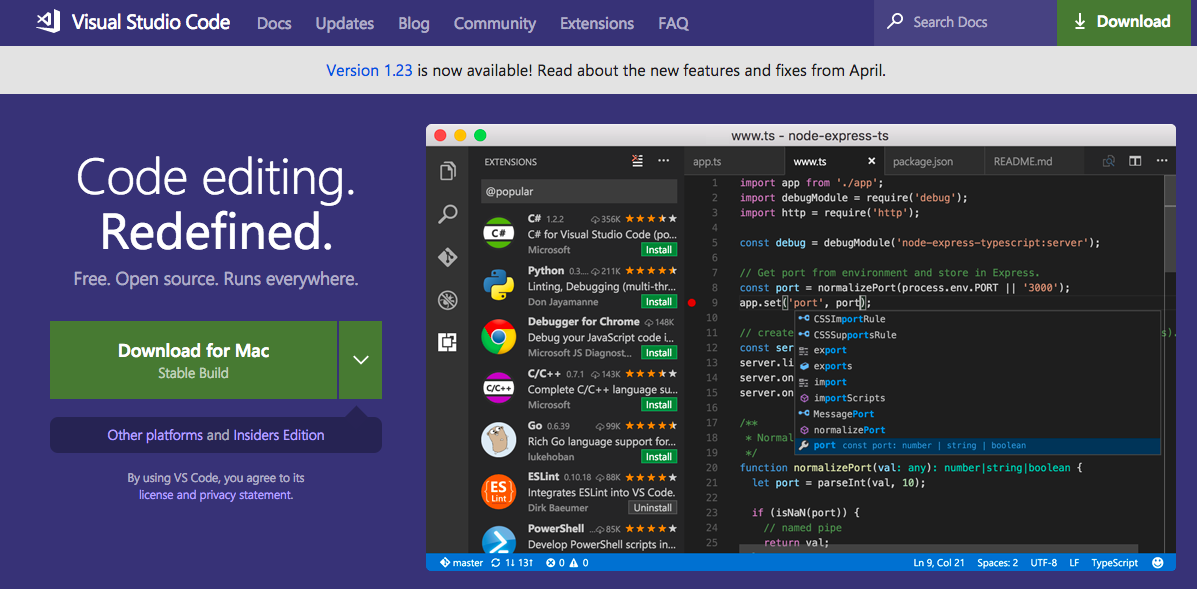Expand the download options chevron
Screen dimensions: 1197x589
click(360, 360)
